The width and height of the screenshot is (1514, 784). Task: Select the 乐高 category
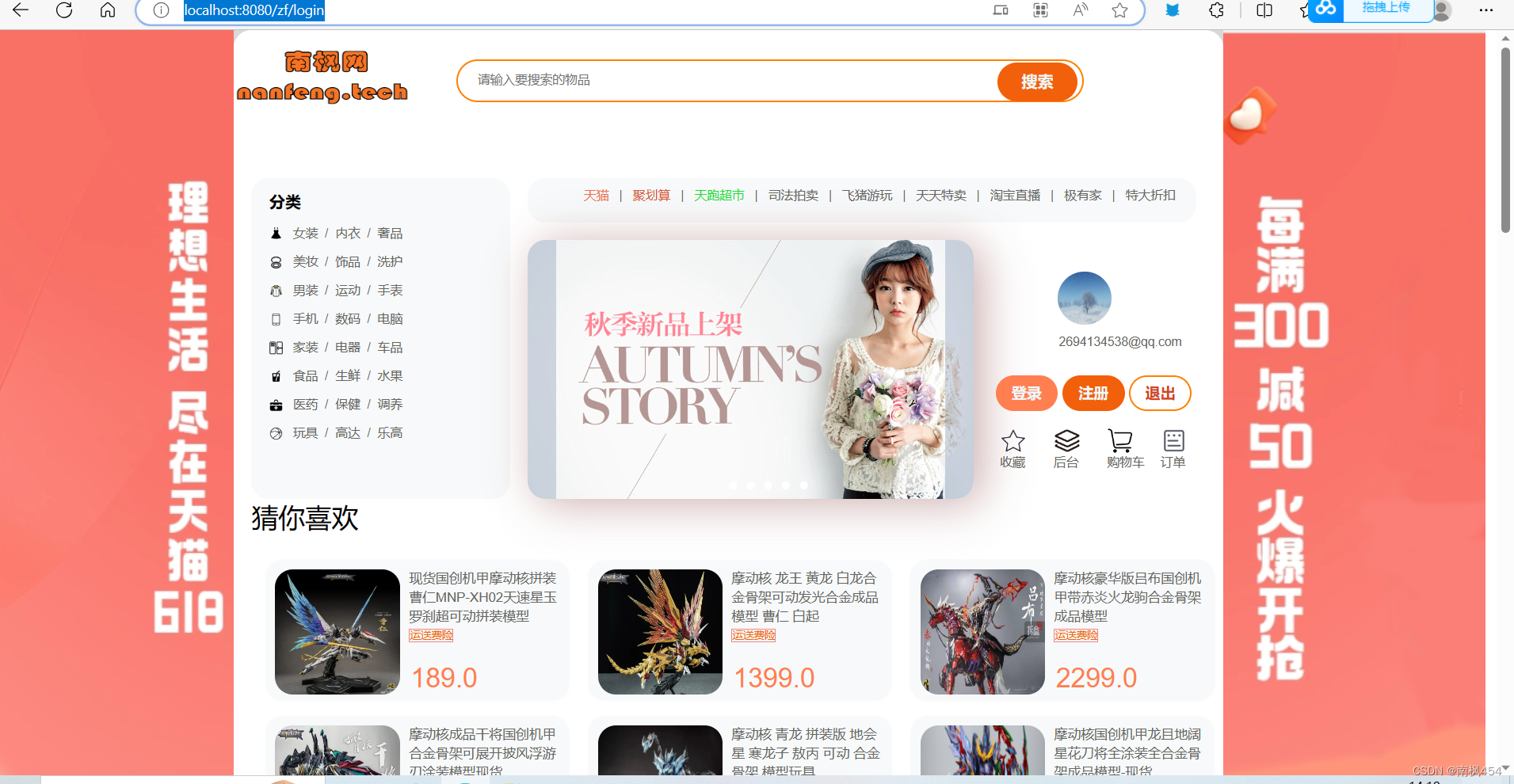[x=390, y=433]
